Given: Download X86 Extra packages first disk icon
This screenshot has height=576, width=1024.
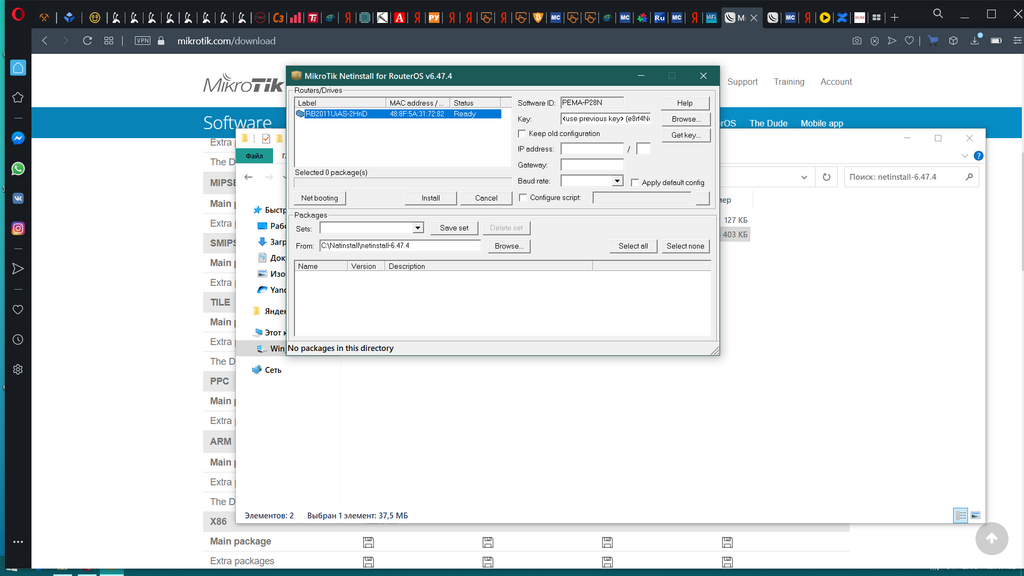Looking at the screenshot, I should point(368,562).
